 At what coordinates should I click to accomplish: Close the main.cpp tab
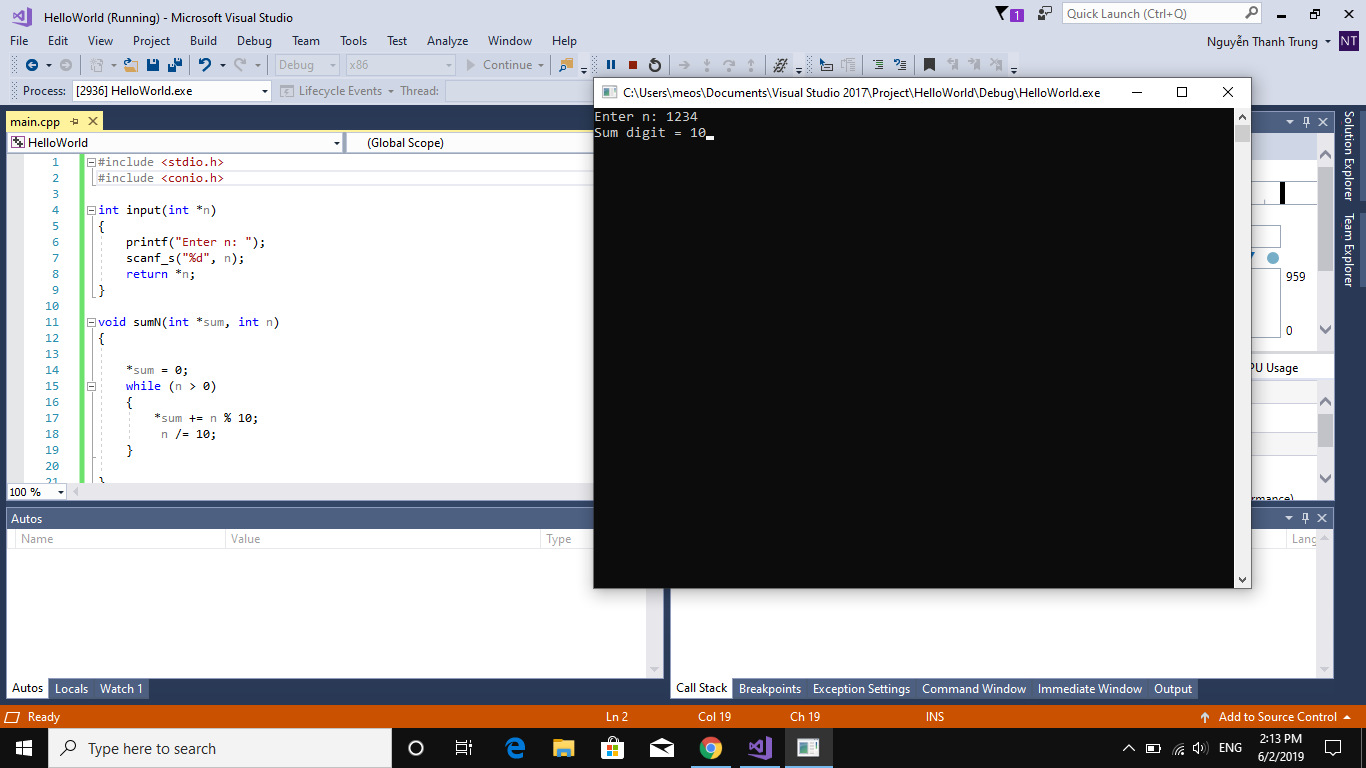pos(93,121)
